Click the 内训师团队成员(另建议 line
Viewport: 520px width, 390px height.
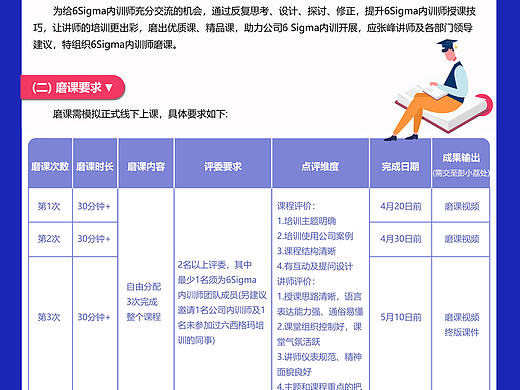(x=222, y=295)
